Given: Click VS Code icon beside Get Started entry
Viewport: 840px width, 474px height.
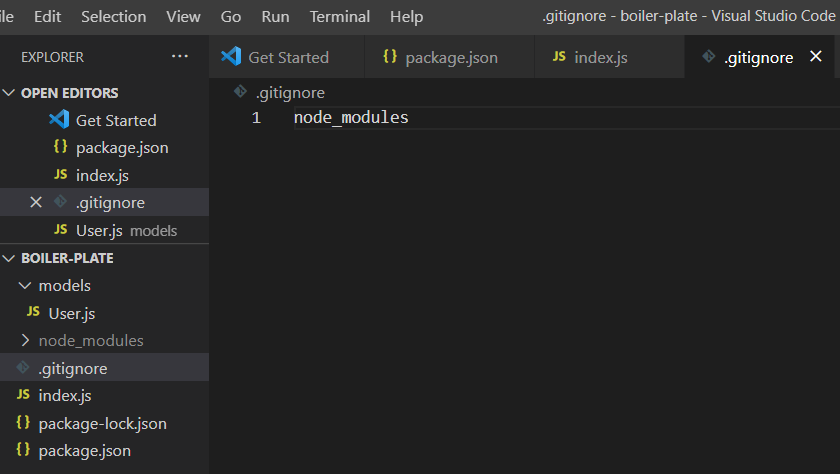Looking at the screenshot, I should click(59, 119).
